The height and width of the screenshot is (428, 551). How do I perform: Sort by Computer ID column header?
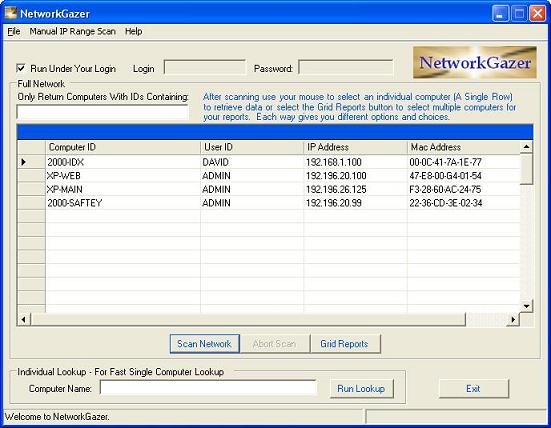coord(123,147)
